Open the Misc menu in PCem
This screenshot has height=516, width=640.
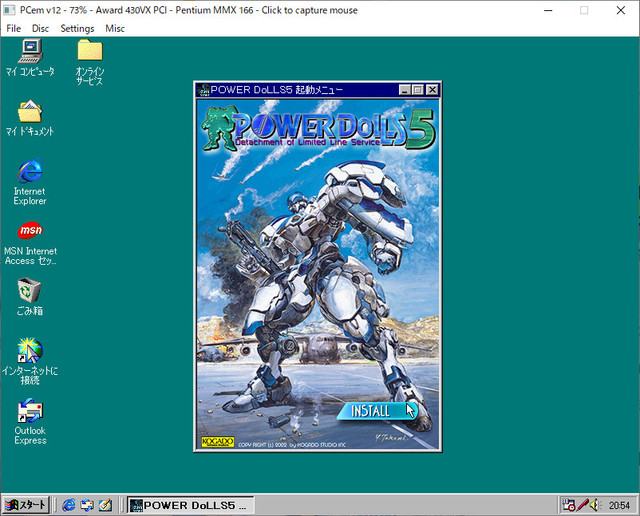115,28
